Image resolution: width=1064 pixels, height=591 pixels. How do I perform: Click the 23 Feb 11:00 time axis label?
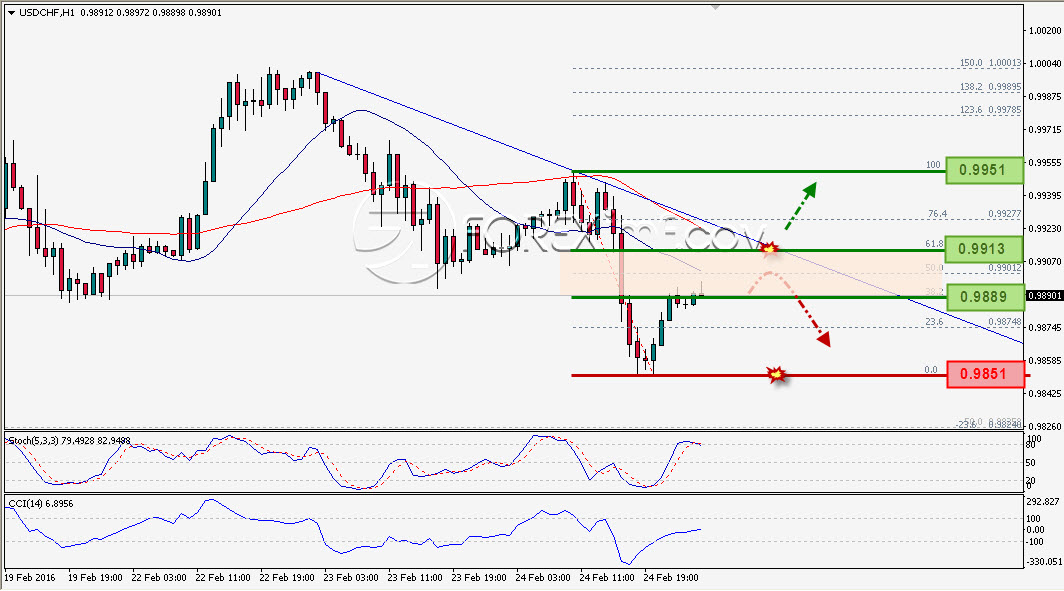pyautogui.click(x=415, y=577)
